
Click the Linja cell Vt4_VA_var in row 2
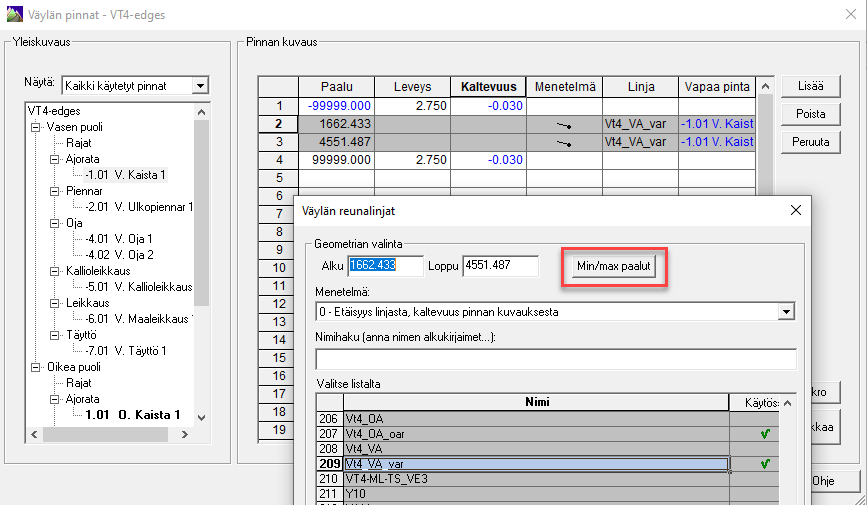pos(641,124)
